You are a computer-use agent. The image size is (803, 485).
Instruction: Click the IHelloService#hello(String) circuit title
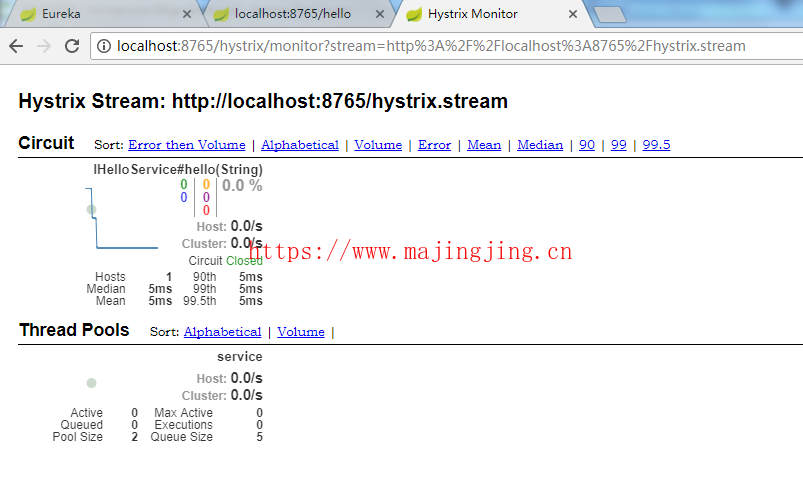tap(178, 170)
